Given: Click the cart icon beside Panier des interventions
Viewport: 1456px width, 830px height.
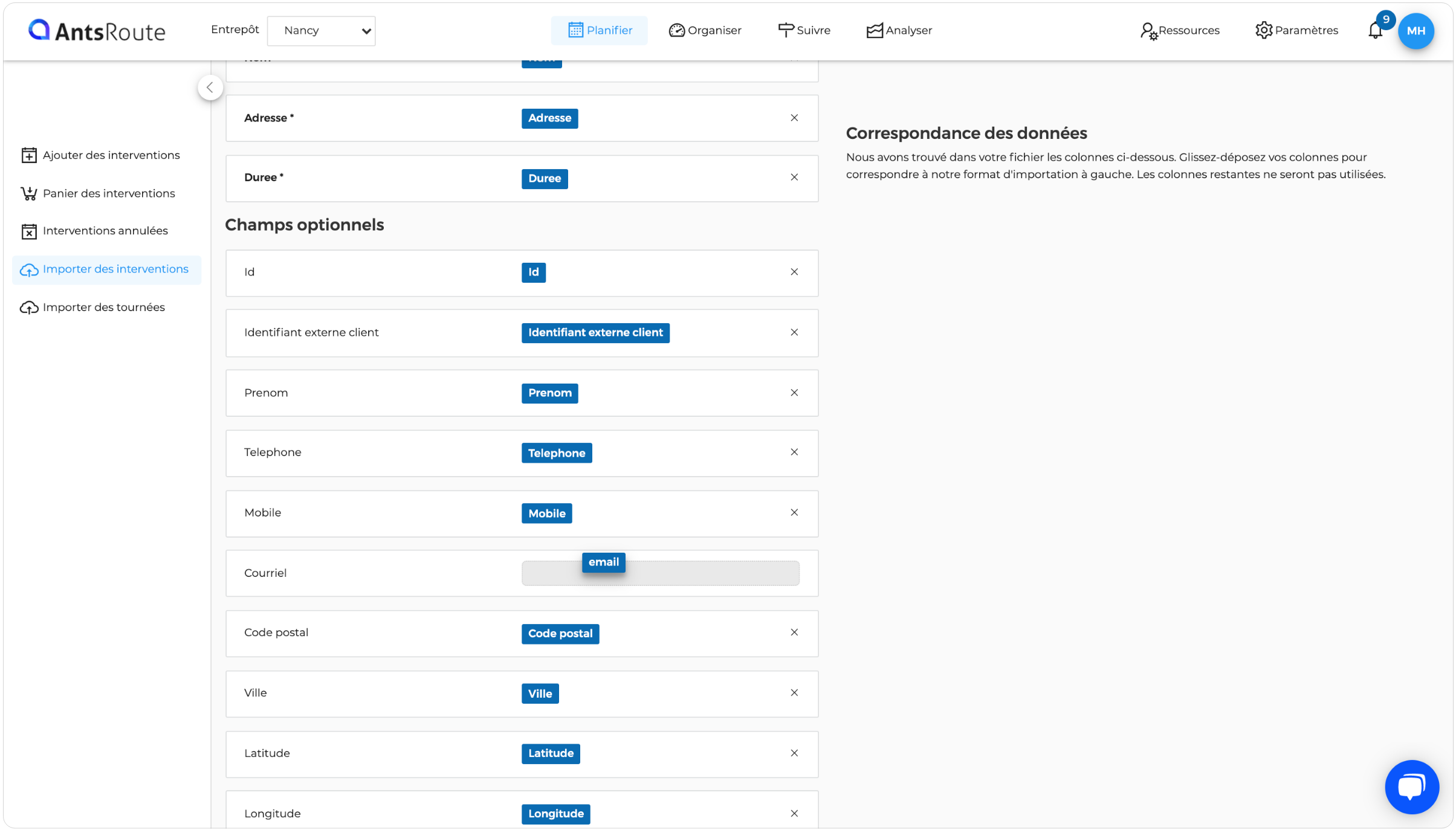Looking at the screenshot, I should point(29,193).
